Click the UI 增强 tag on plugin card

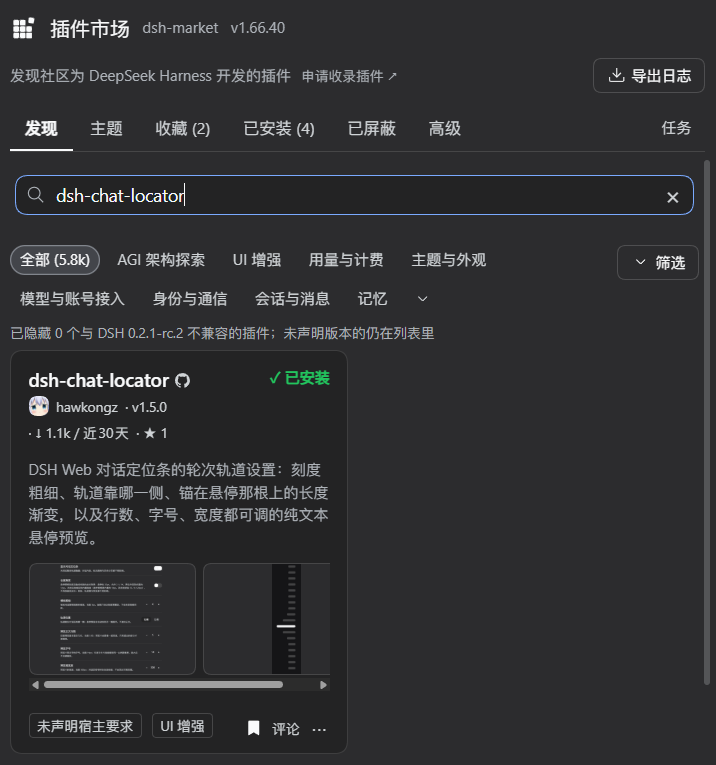click(x=182, y=725)
